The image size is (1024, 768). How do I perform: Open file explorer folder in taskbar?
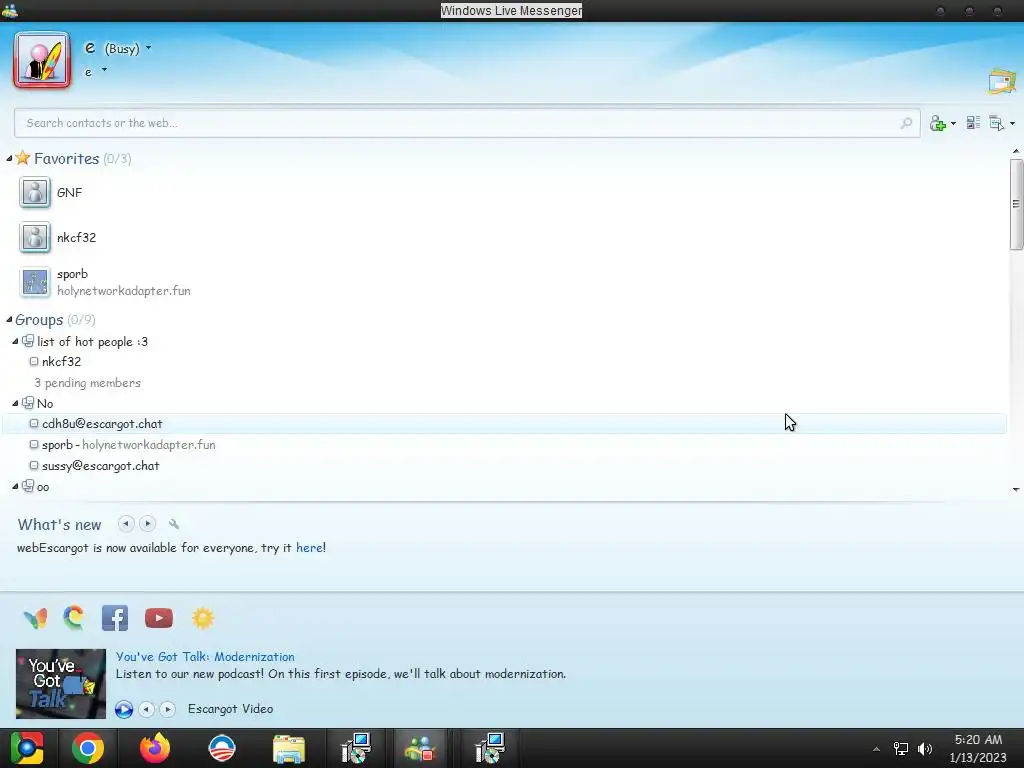pos(289,750)
